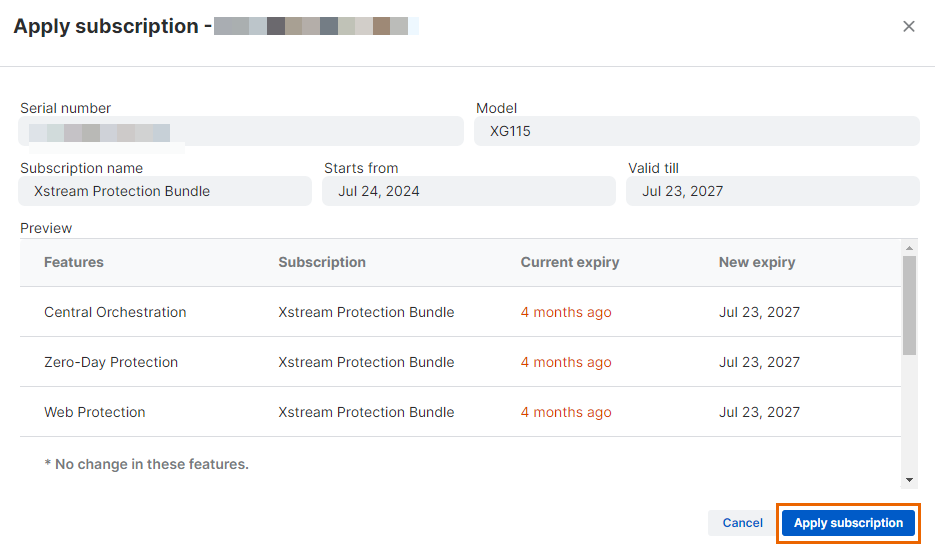Click Central Orchestration's '4 months ago' expiry

point(566,312)
